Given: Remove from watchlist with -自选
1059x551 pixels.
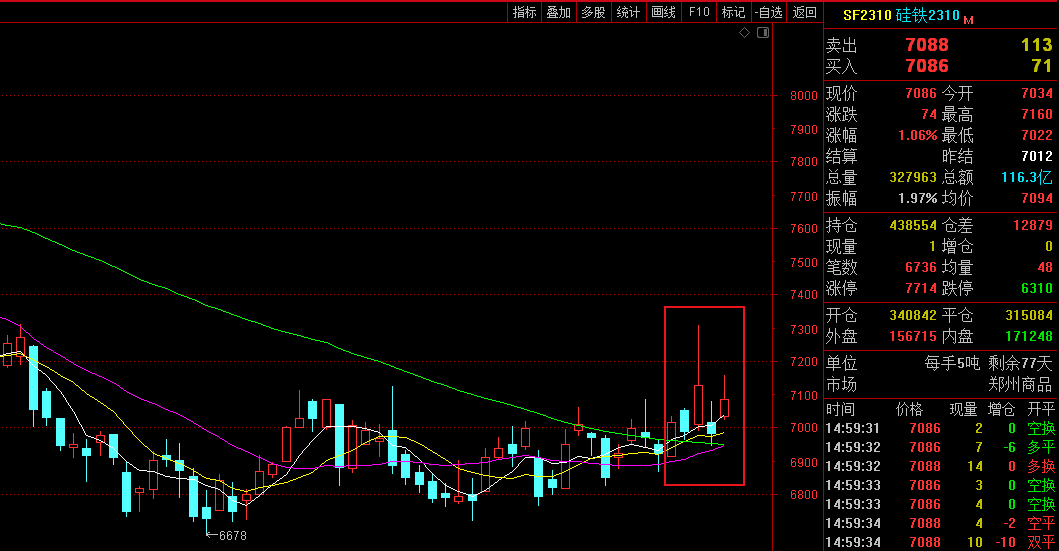Looking at the screenshot, I should [x=768, y=12].
